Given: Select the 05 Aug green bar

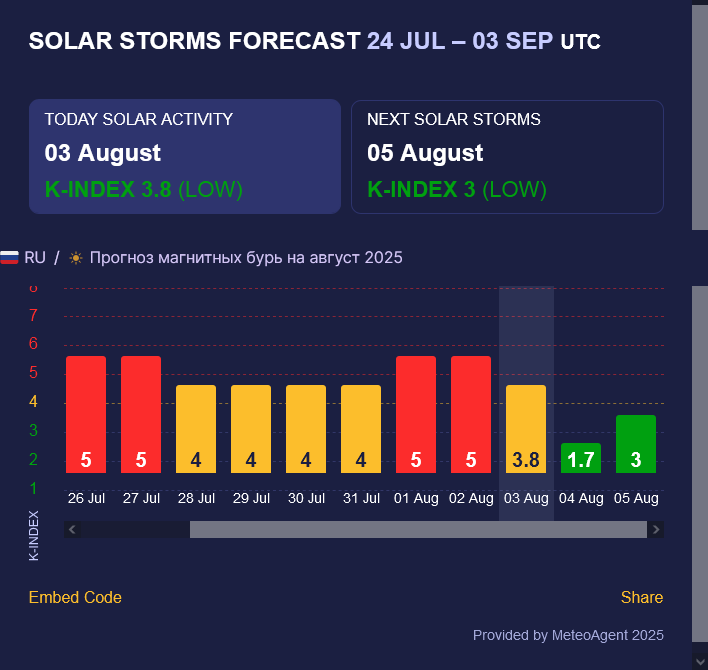Looking at the screenshot, I should pos(636,444).
